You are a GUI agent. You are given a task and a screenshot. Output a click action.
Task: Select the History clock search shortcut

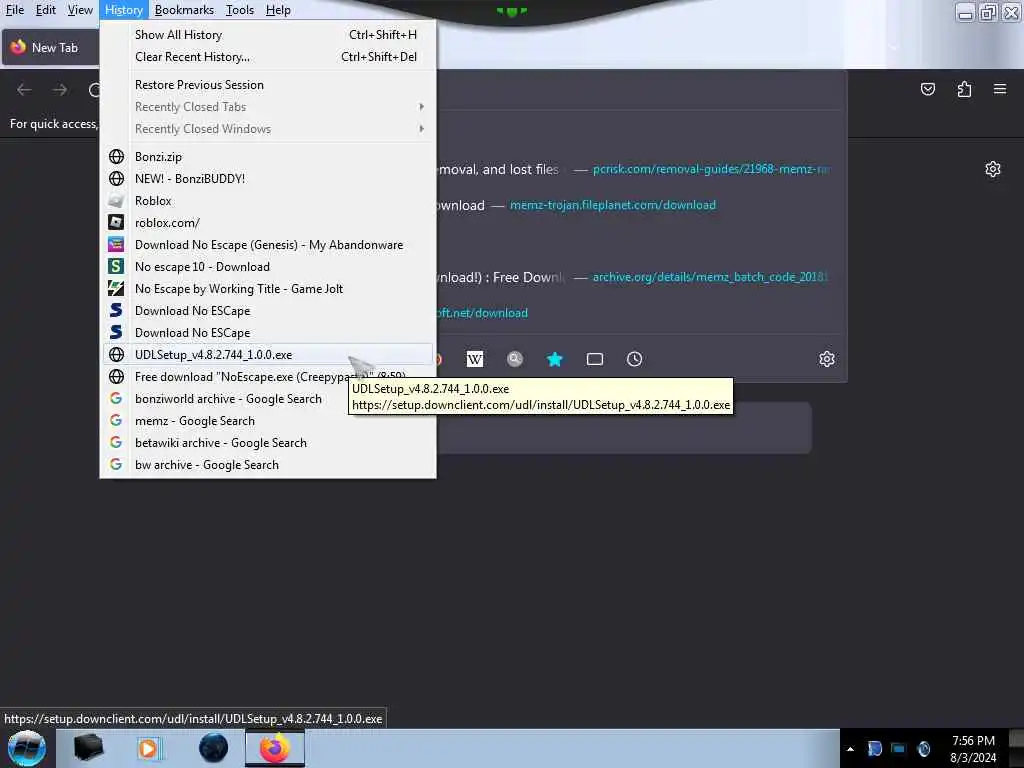[x=634, y=359]
